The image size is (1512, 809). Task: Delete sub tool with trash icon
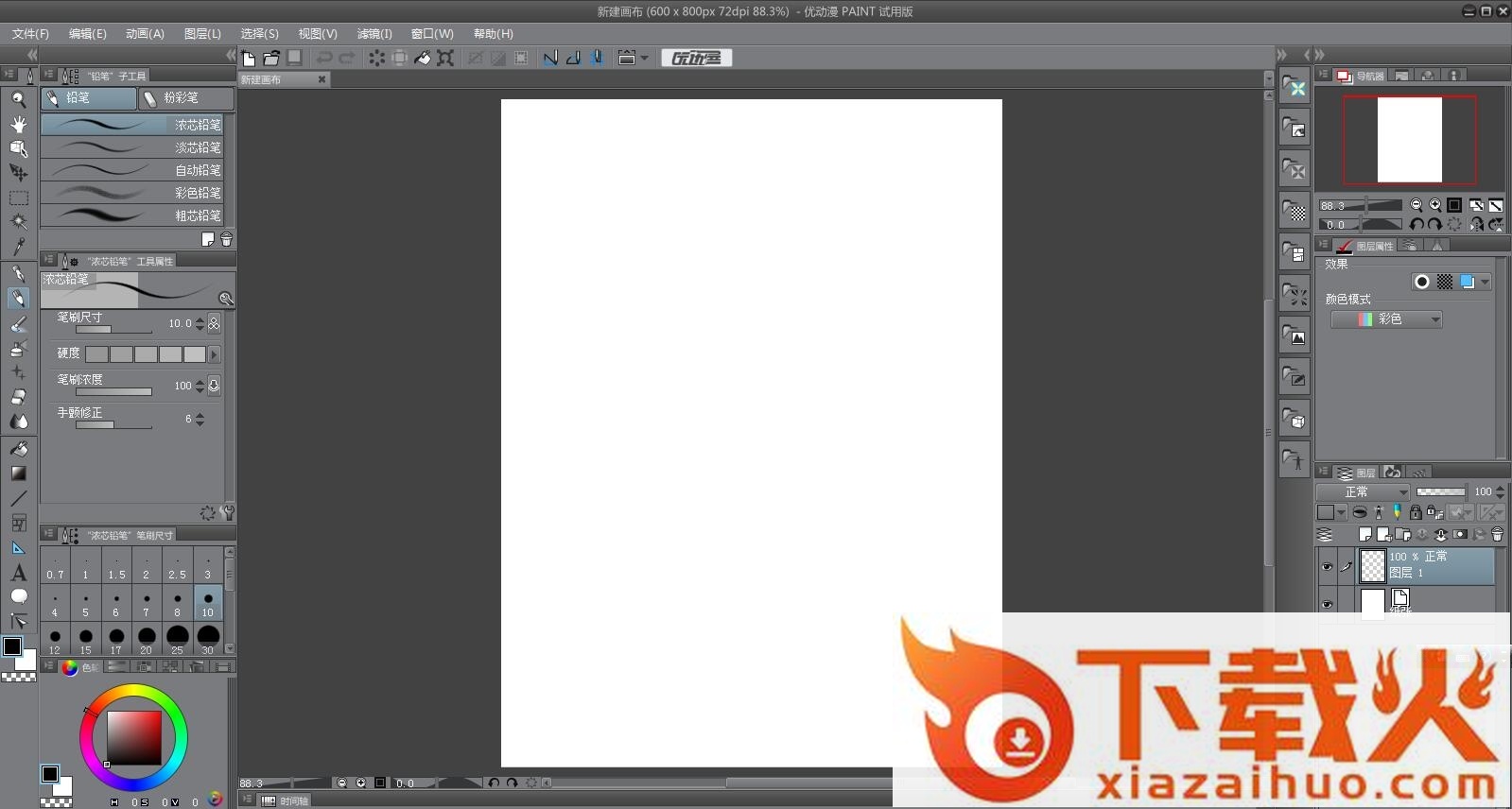[226, 240]
